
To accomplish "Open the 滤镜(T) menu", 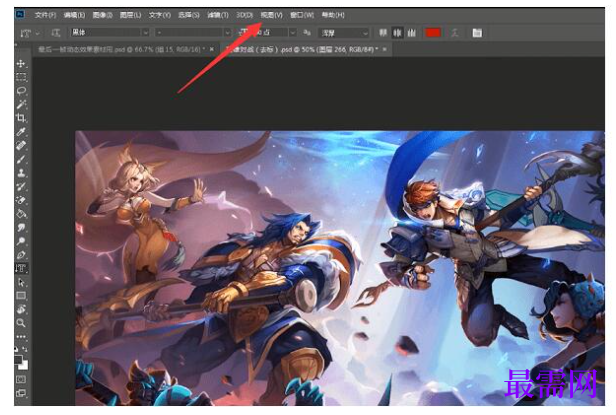I will tap(218, 15).
